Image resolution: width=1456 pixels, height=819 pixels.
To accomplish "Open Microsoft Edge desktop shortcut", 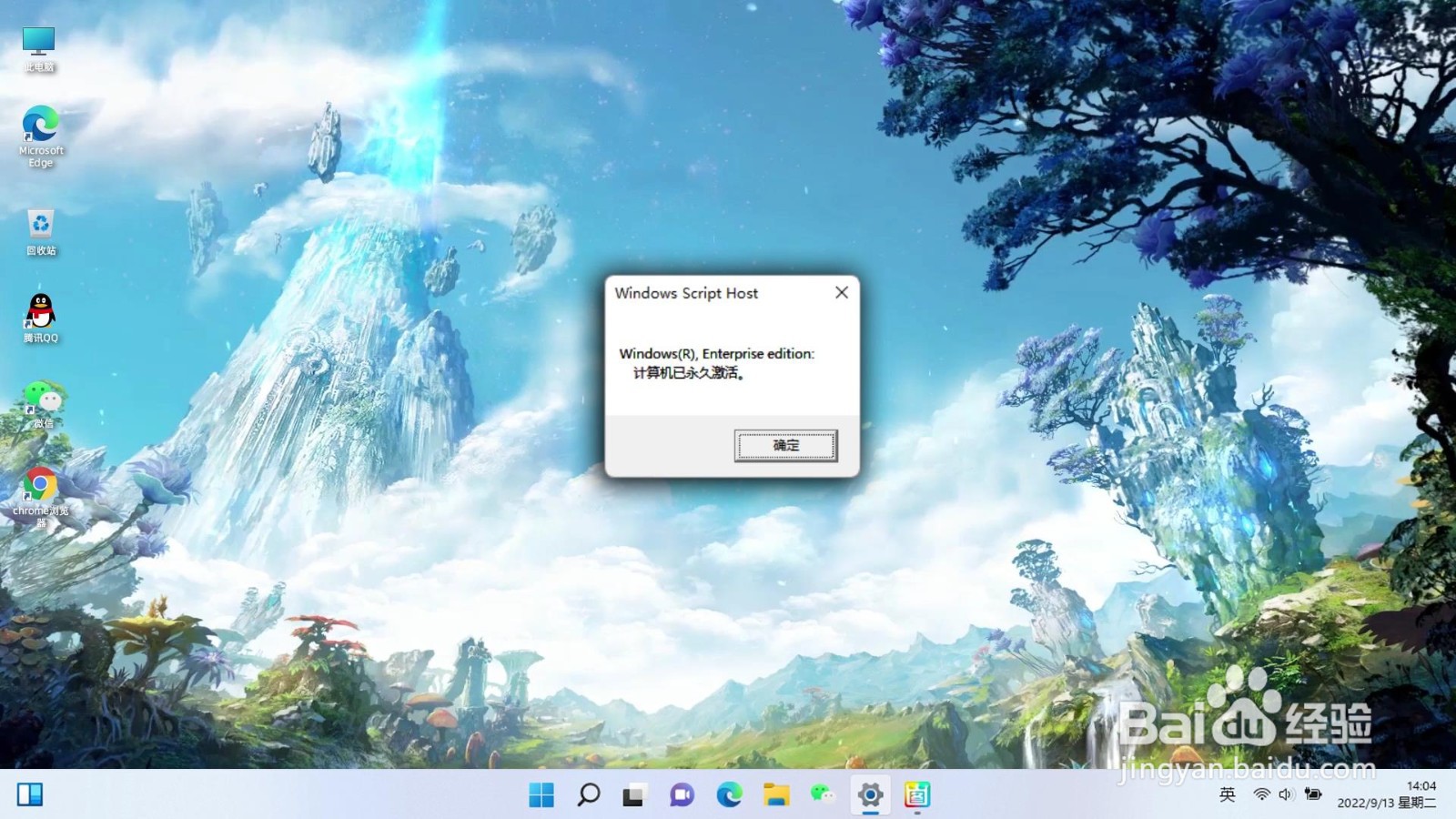I will [40, 136].
